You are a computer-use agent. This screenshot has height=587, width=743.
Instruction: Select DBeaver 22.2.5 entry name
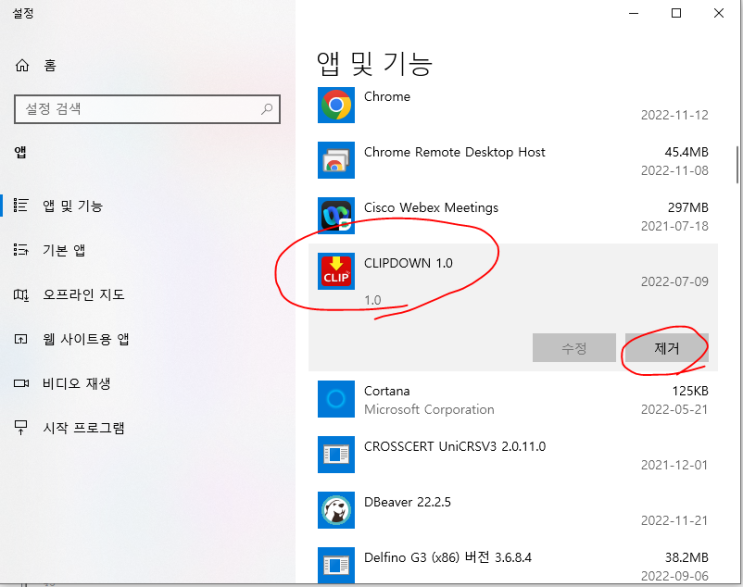[x=408, y=502]
